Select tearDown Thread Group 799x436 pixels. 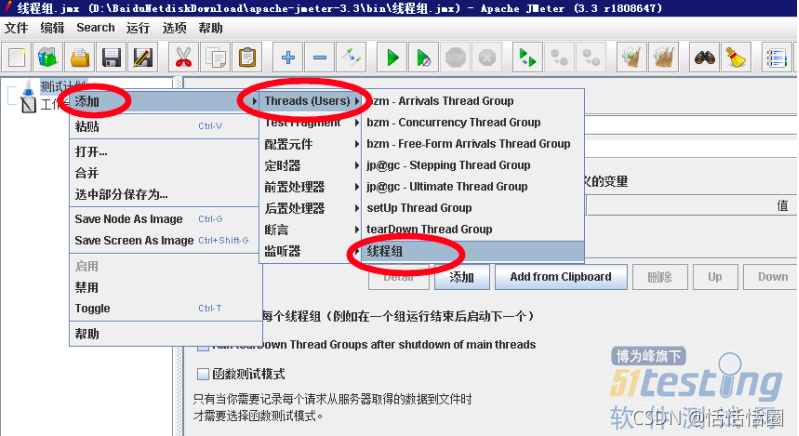pos(473,229)
